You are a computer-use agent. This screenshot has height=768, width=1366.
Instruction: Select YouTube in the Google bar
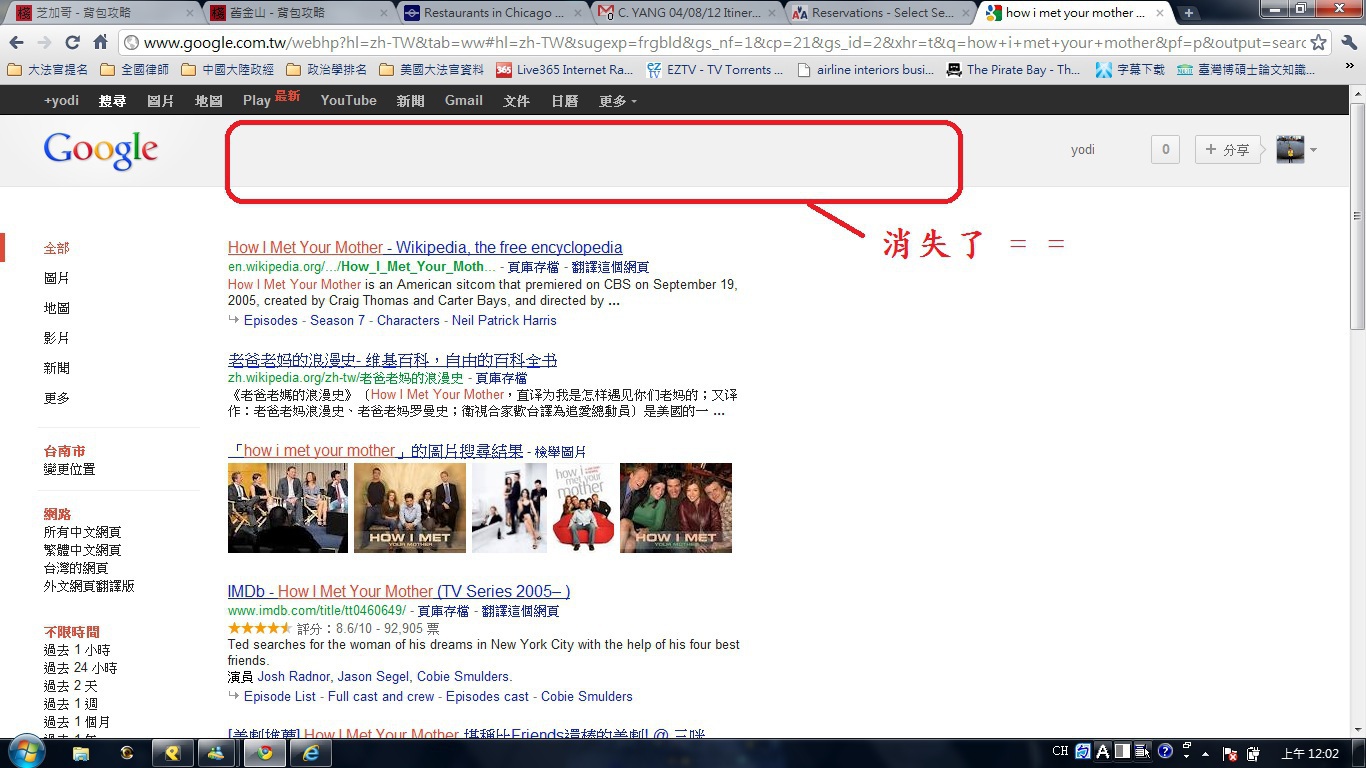[348, 101]
